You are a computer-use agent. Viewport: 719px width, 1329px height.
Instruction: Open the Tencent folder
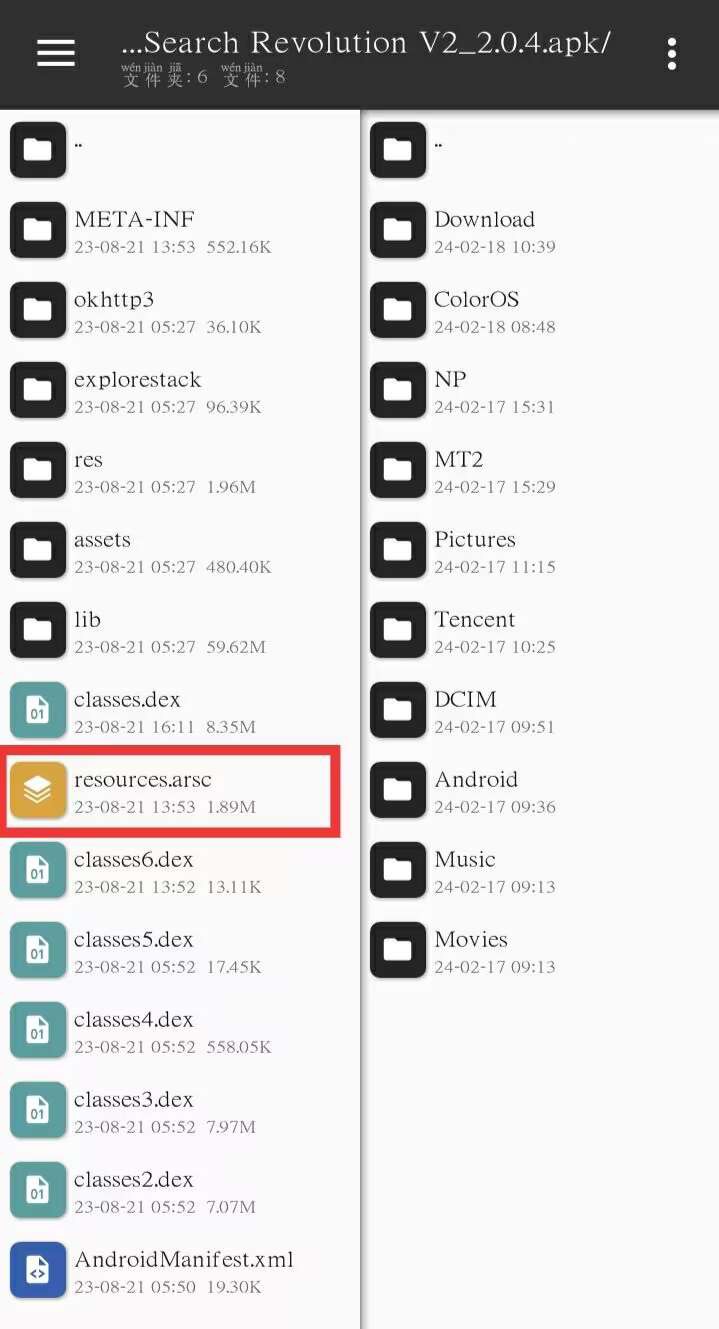click(x=540, y=630)
